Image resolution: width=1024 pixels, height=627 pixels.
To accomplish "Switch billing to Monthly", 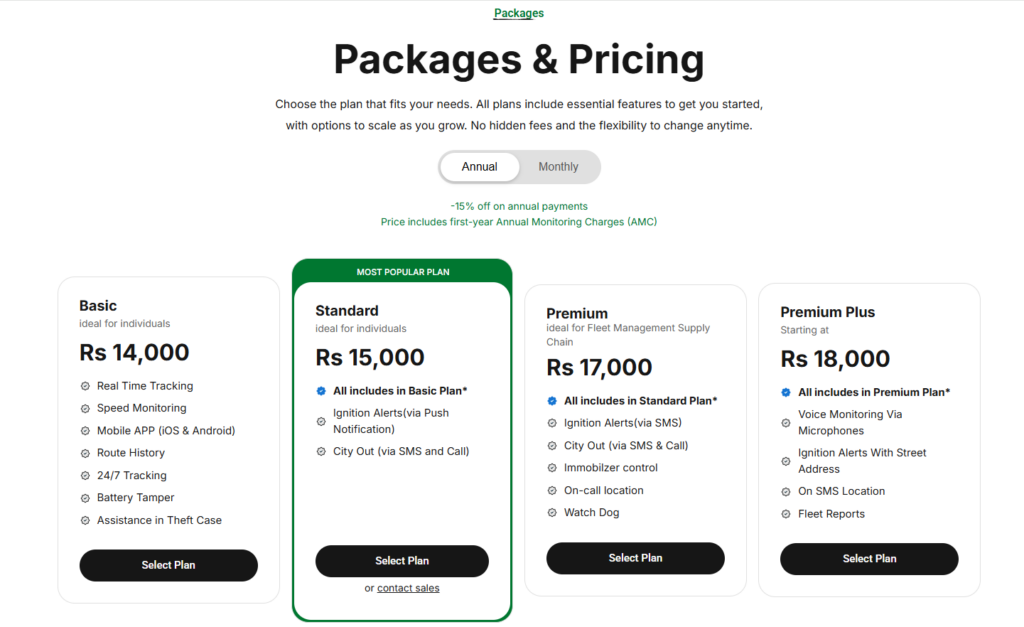I will (558, 167).
